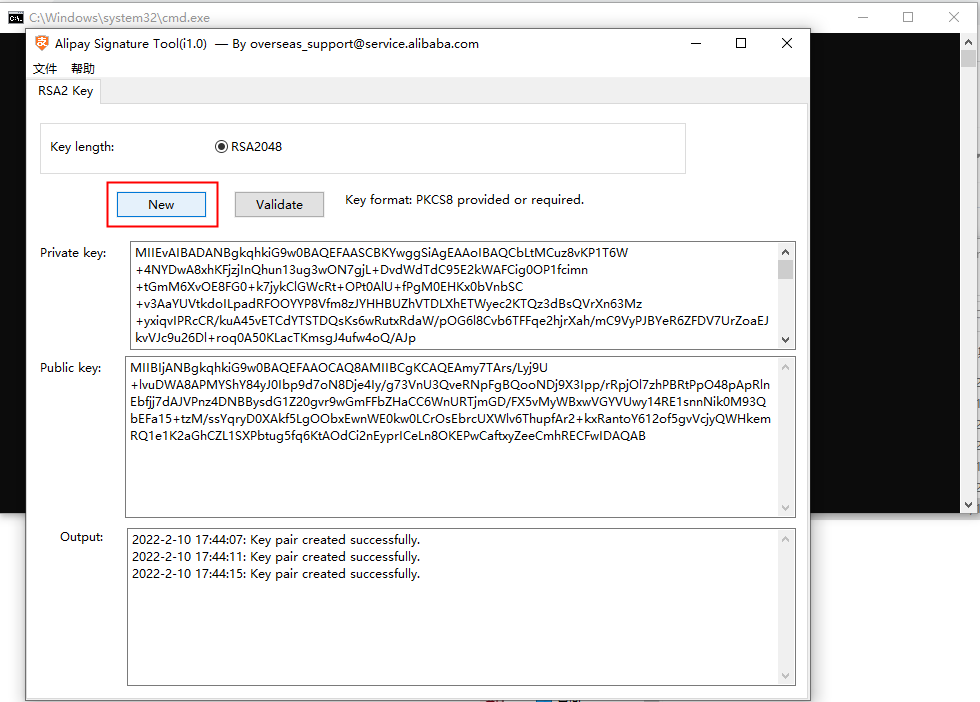Click the Private key scrollbar thumb
980x702 pixels.
[x=786, y=269]
